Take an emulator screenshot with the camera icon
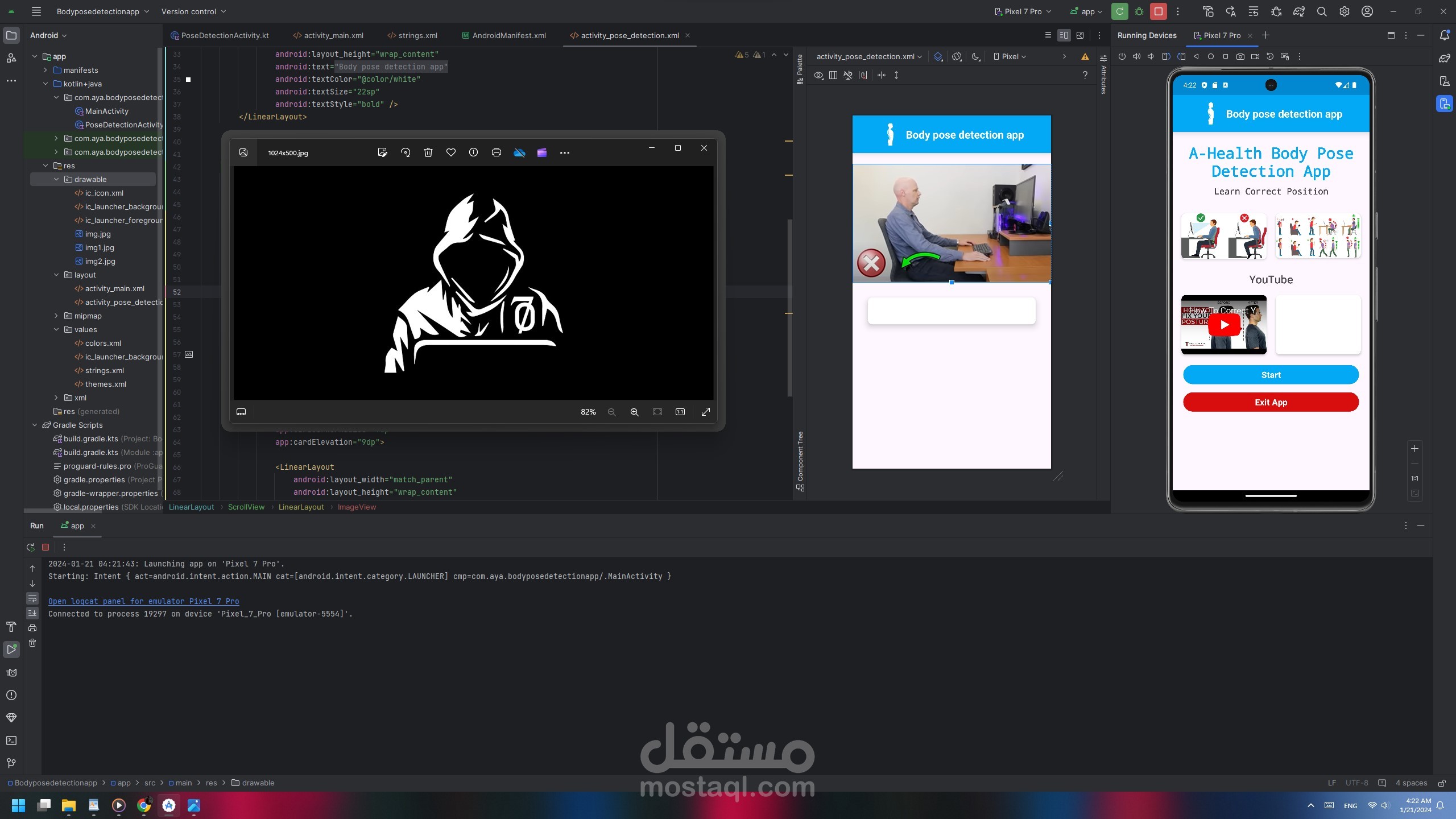 [1240, 56]
